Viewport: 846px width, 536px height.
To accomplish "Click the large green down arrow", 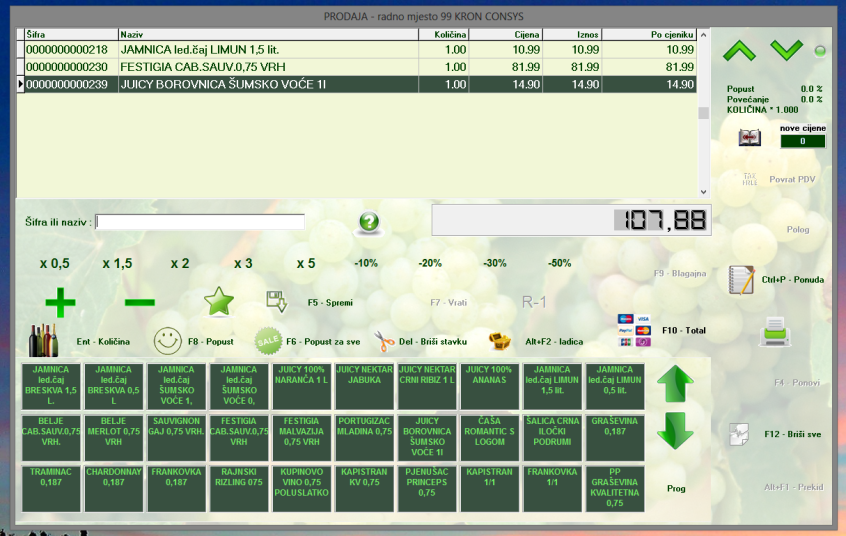I will pyautogui.click(x=675, y=431).
